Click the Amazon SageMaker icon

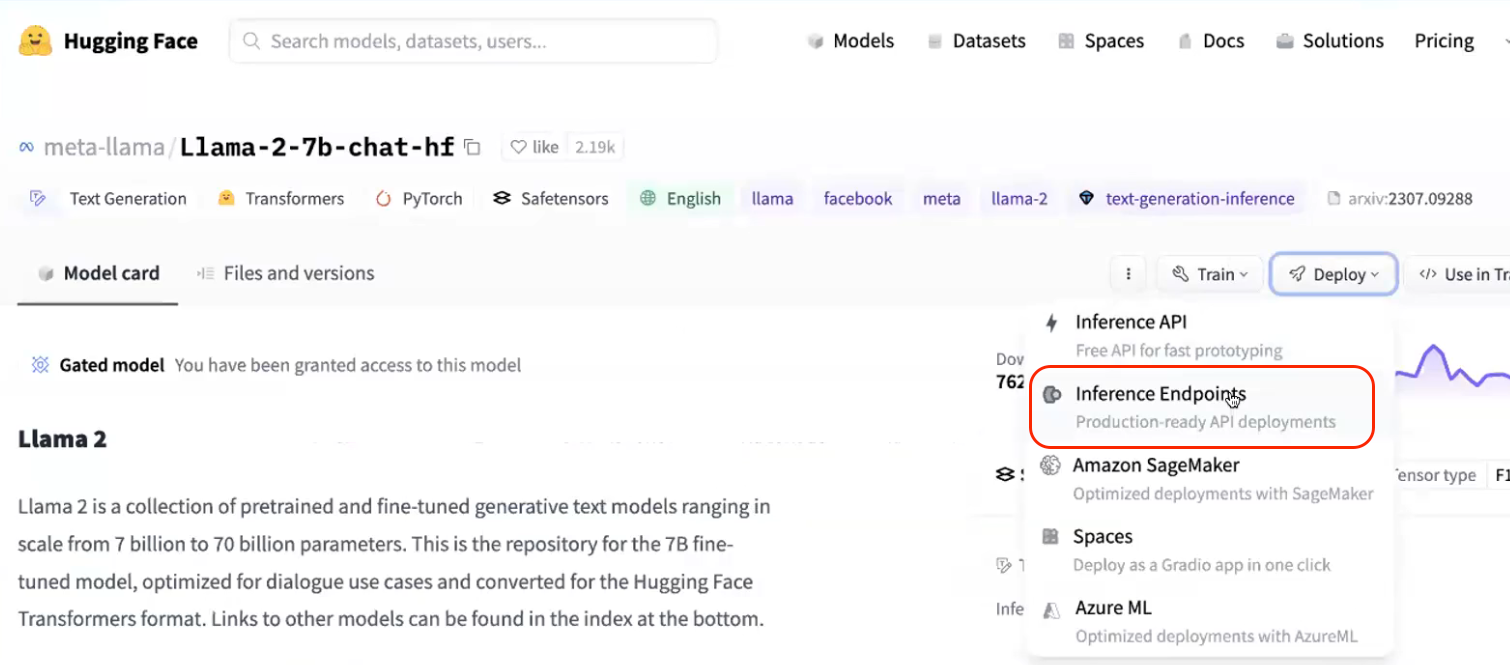click(1050, 466)
